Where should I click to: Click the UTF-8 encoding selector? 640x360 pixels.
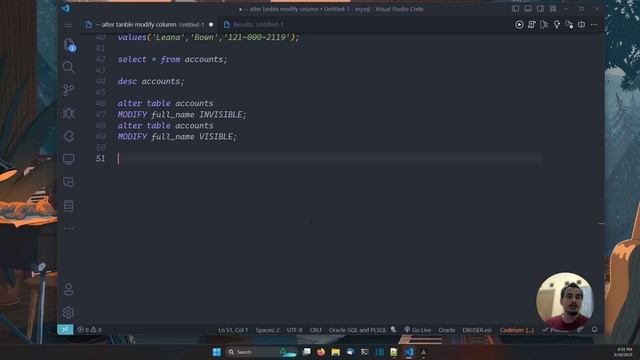(294, 330)
